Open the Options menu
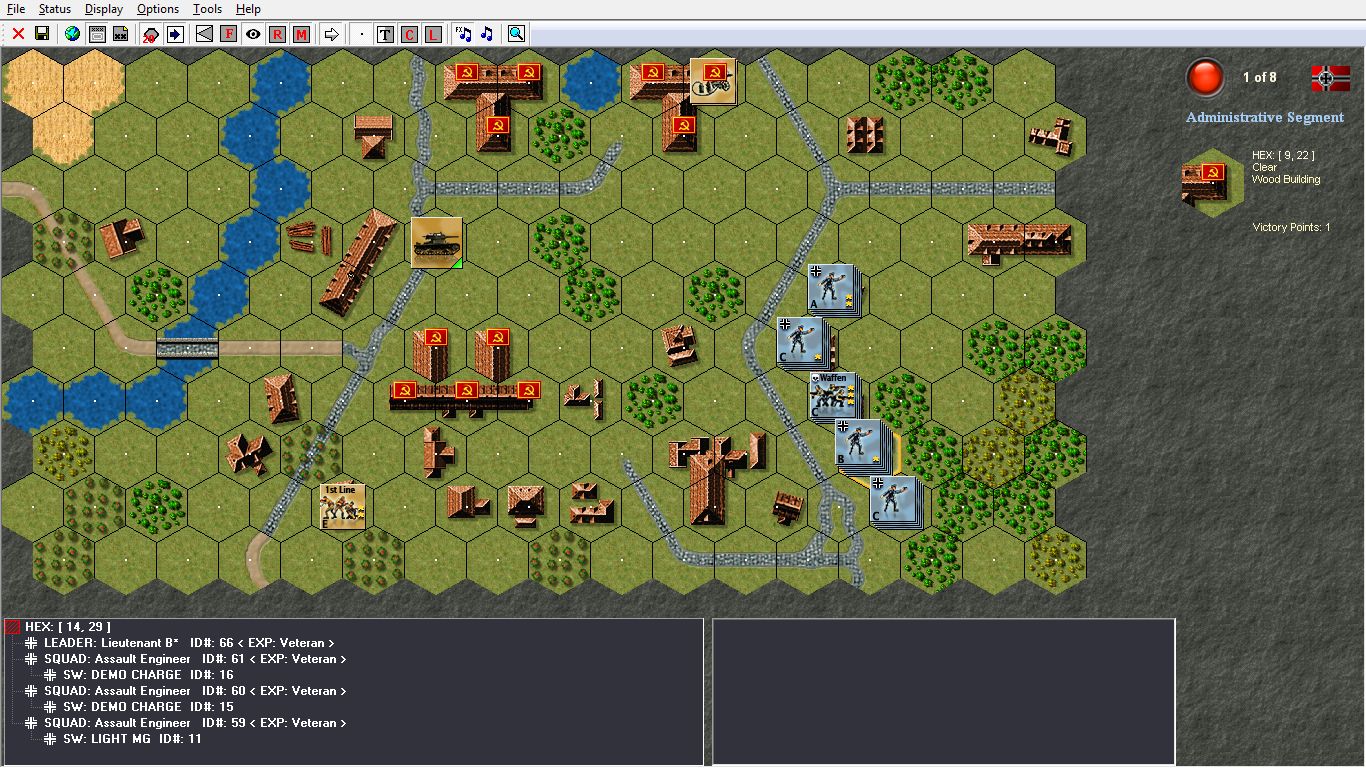The image size is (1366, 768). [x=158, y=9]
